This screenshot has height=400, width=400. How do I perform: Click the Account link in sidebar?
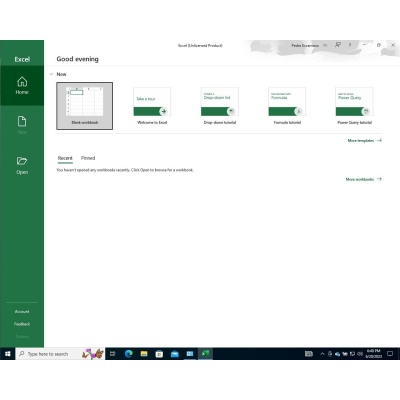[22, 312]
